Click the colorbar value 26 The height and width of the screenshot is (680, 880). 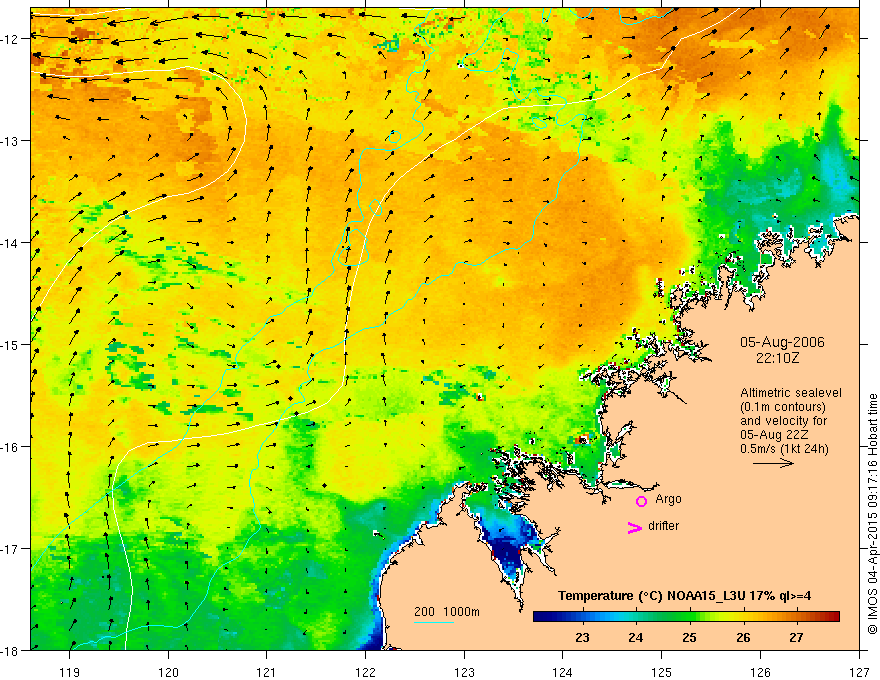[x=743, y=637]
